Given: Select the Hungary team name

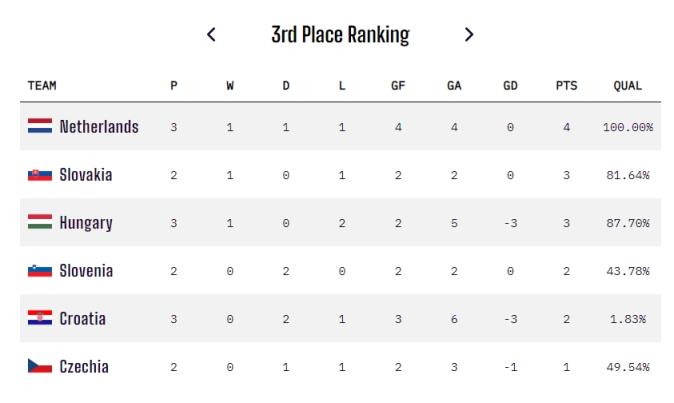Looking at the screenshot, I should point(86,223).
